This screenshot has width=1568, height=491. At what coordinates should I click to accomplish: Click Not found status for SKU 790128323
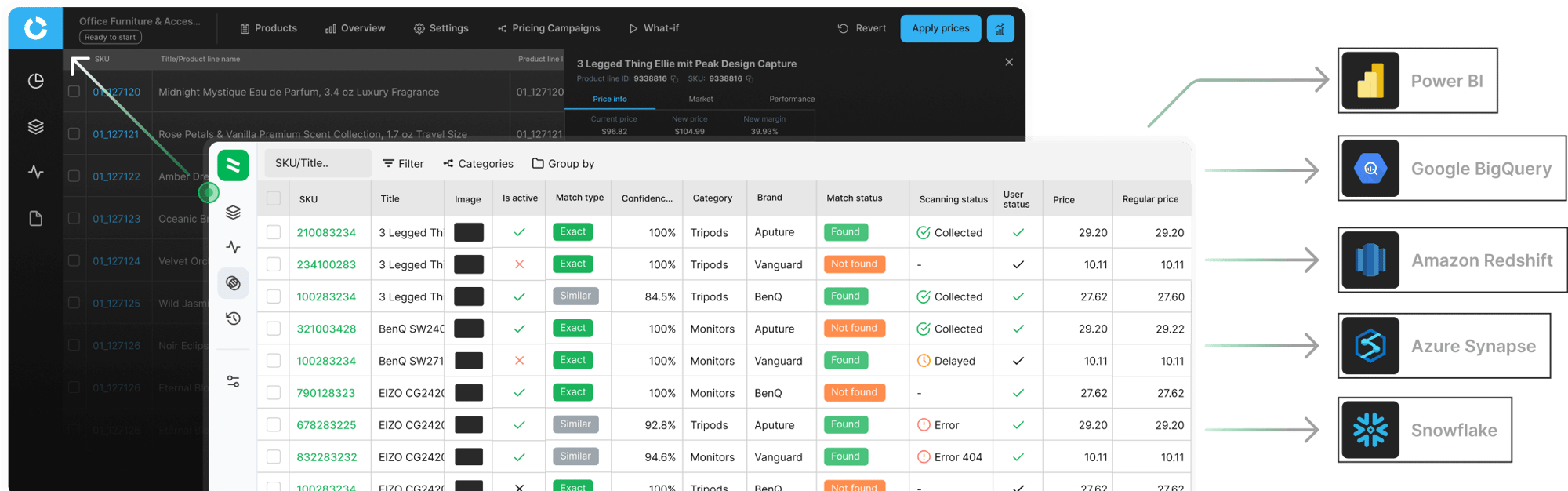[854, 392]
